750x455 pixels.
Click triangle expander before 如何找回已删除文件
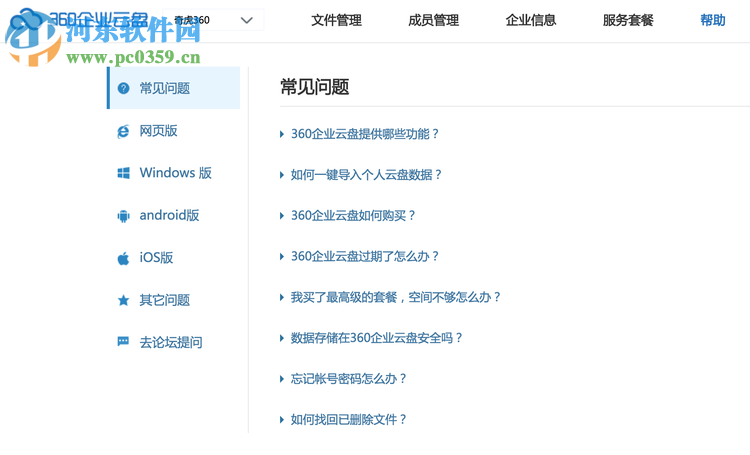click(282, 420)
